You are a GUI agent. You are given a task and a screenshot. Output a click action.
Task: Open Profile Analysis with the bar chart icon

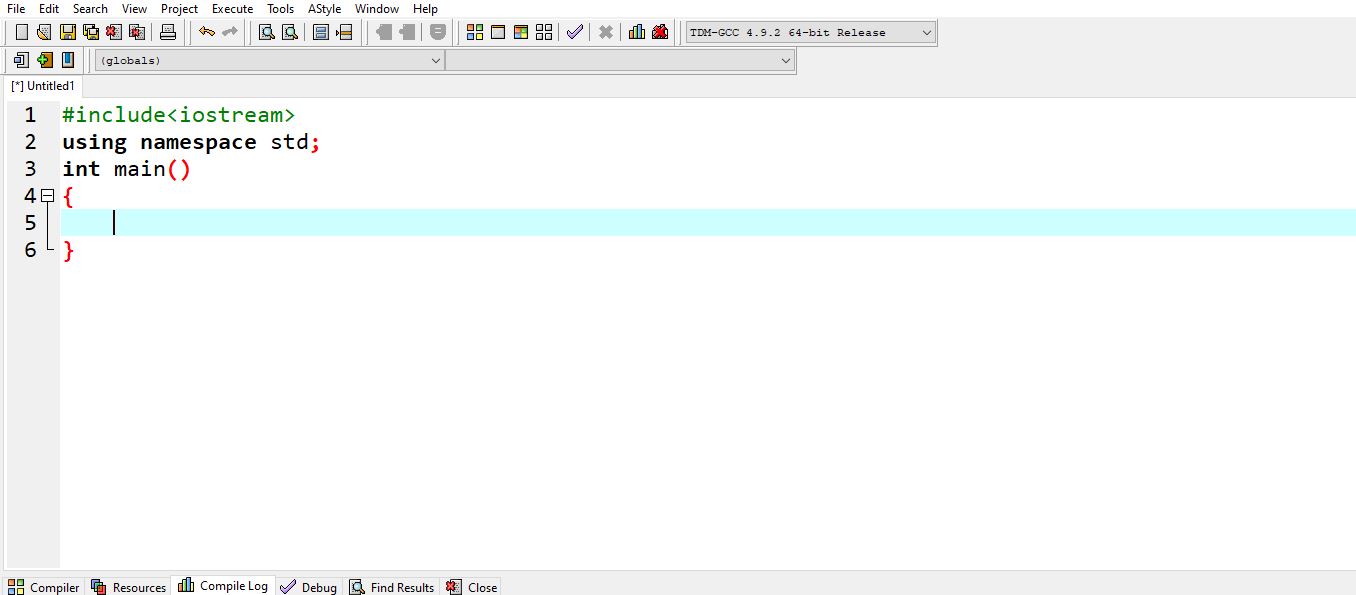637,32
